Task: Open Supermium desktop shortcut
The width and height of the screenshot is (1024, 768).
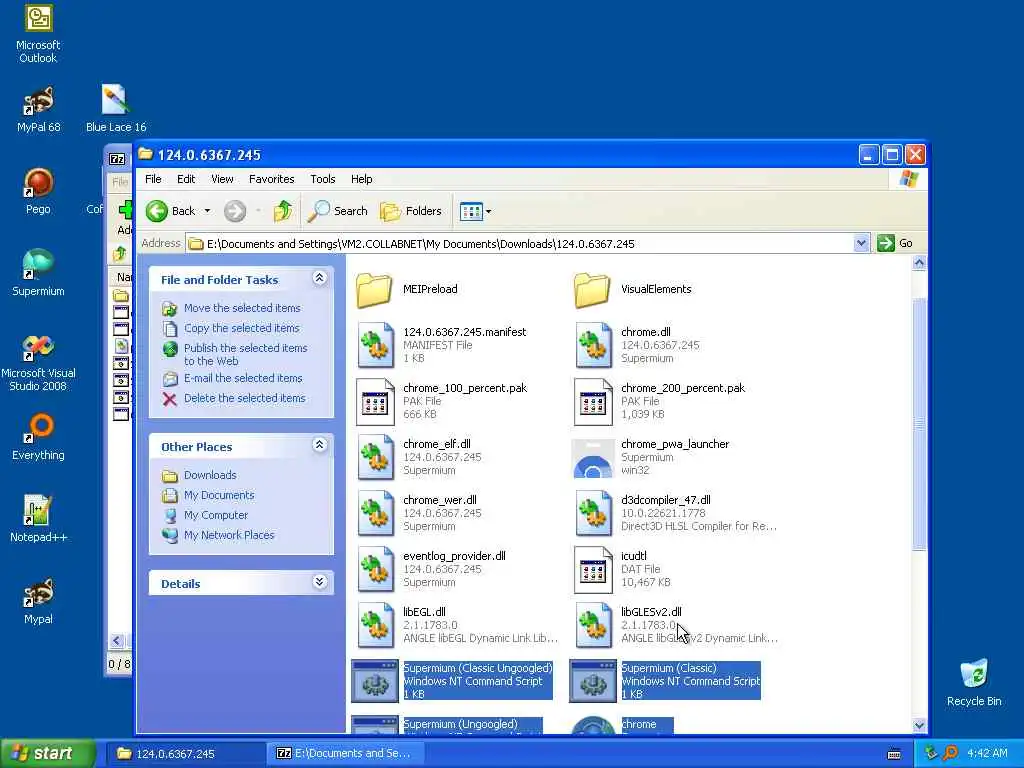Action: tap(38, 273)
